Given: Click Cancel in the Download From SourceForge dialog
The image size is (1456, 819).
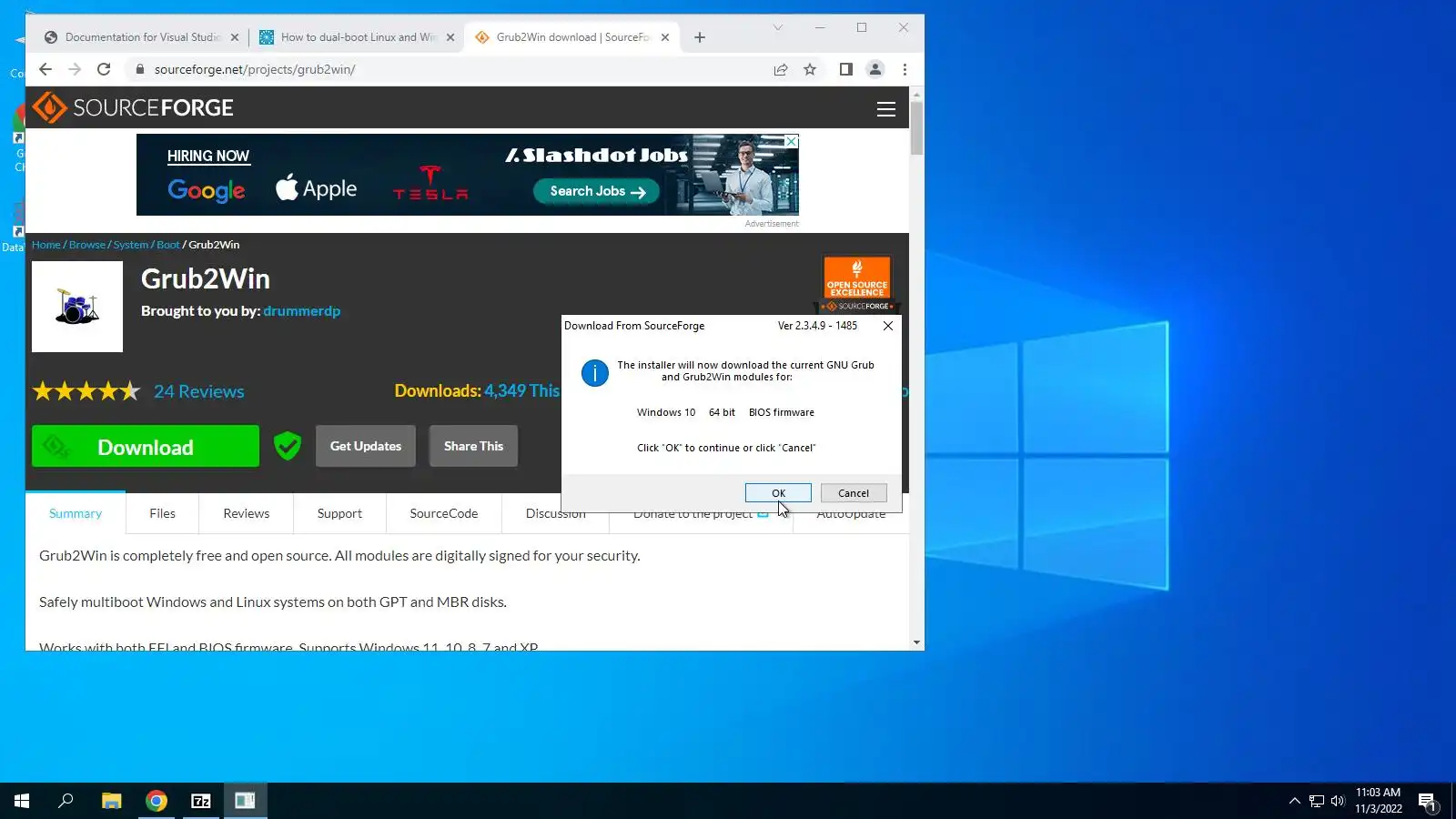Looking at the screenshot, I should pos(854,493).
